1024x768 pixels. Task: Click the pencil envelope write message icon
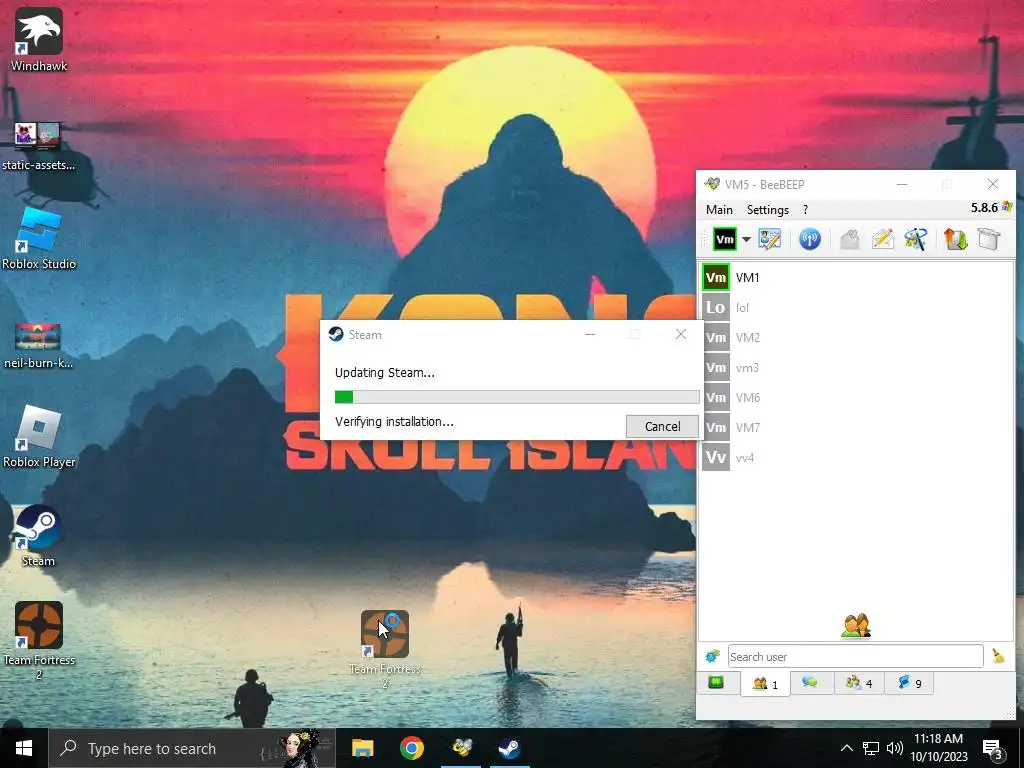(882, 239)
